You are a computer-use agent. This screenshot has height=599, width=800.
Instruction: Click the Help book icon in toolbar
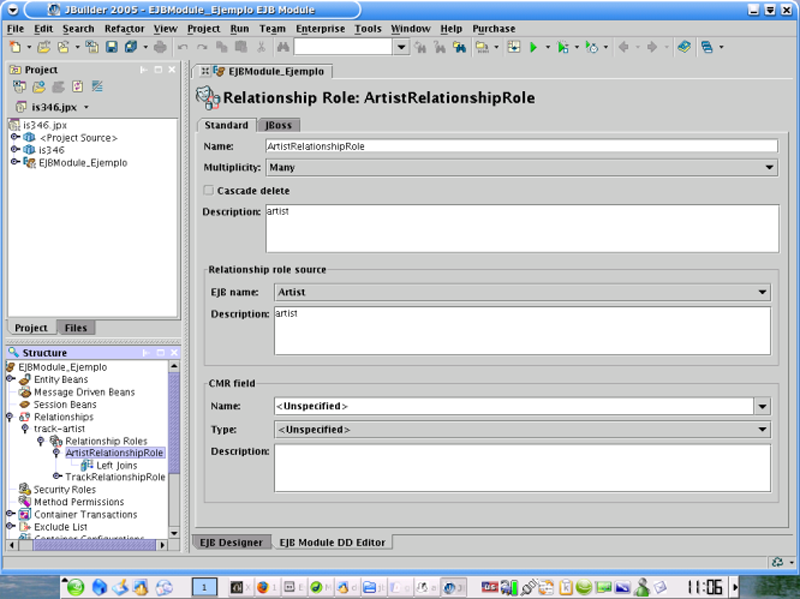click(684, 47)
